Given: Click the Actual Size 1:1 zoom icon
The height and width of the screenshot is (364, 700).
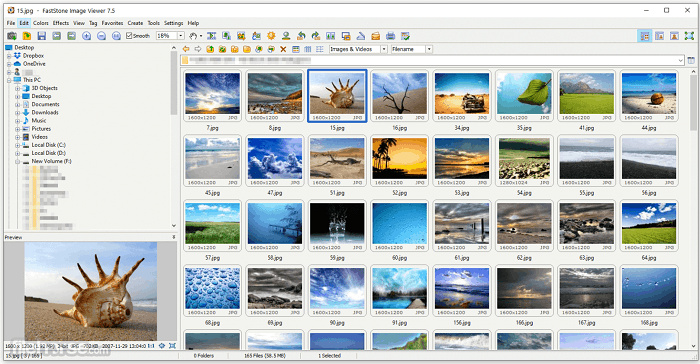Looking at the screenshot, I should [116, 36].
